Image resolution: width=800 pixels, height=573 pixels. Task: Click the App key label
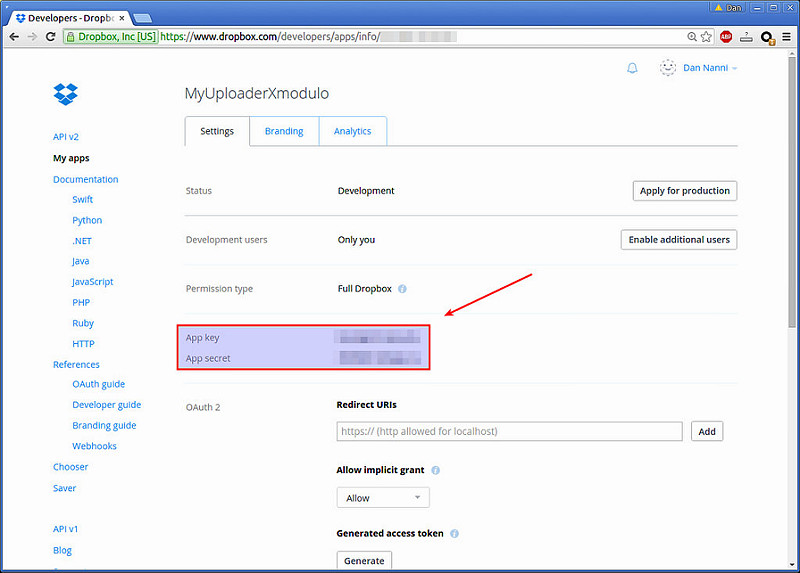pos(203,338)
